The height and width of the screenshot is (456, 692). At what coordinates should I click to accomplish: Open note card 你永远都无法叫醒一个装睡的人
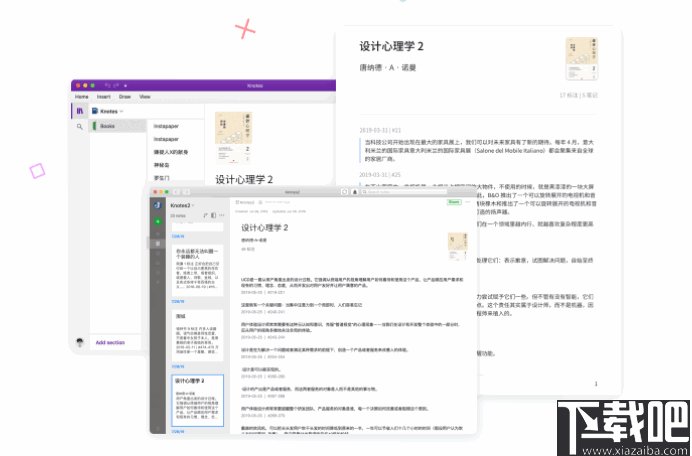[197, 270]
